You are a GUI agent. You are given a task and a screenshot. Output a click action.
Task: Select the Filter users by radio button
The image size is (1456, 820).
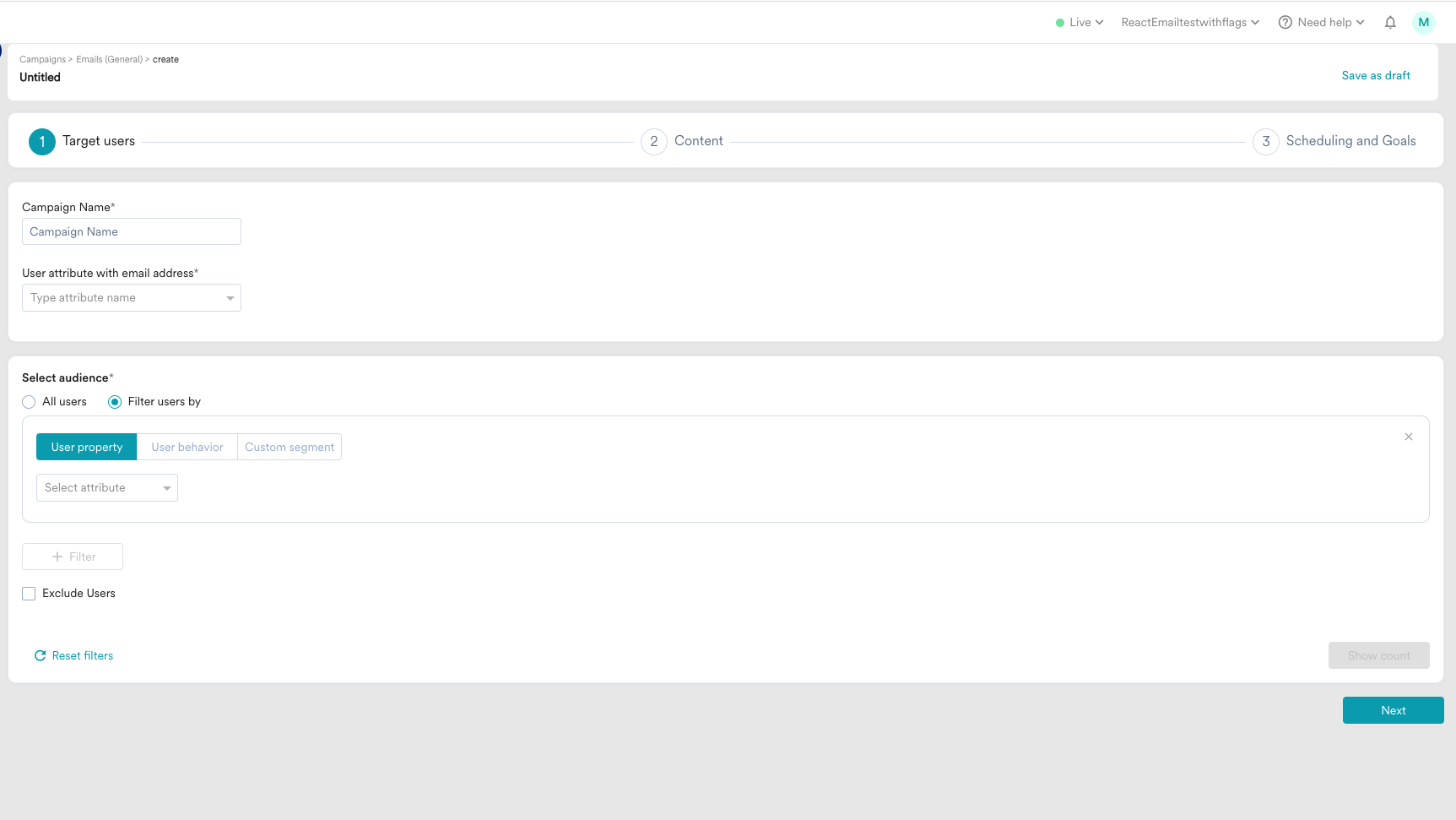coord(115,402)
